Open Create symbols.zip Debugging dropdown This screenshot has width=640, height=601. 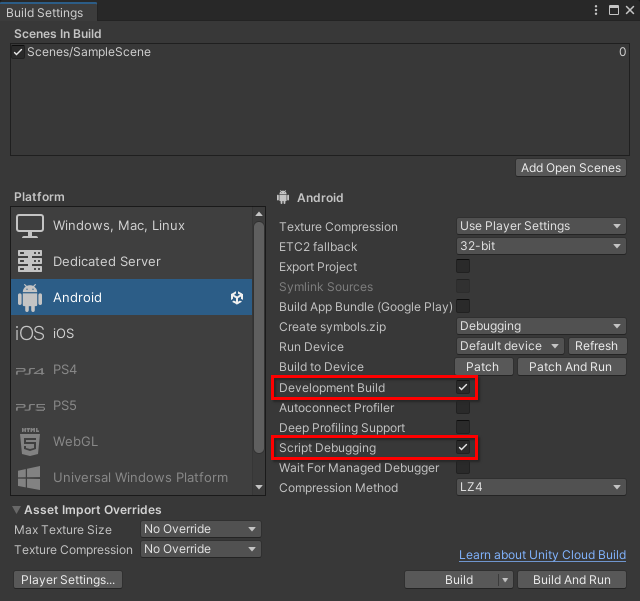click(541, 326)
